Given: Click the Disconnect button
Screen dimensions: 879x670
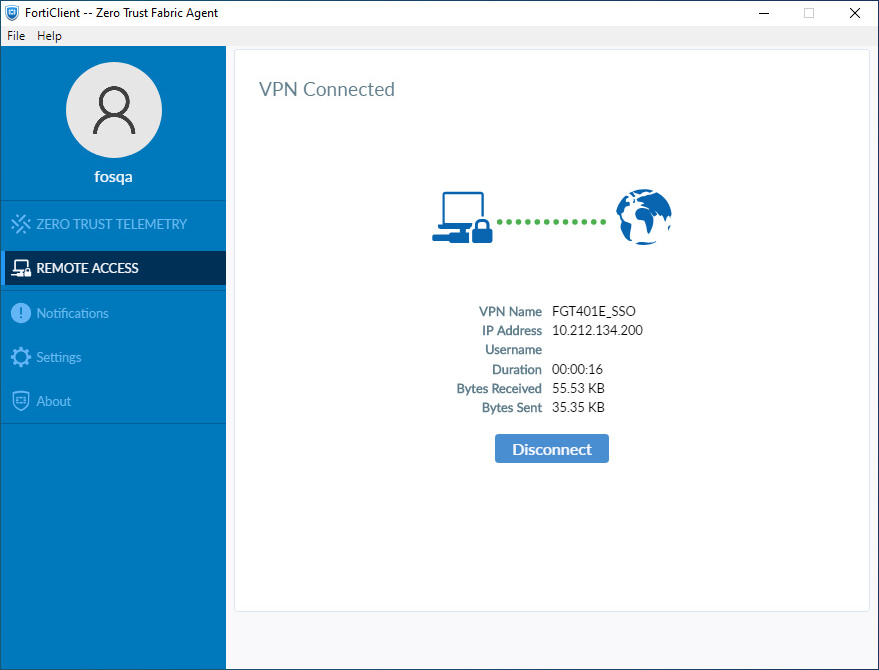Looking at the screenshot, I should point(551,448).
